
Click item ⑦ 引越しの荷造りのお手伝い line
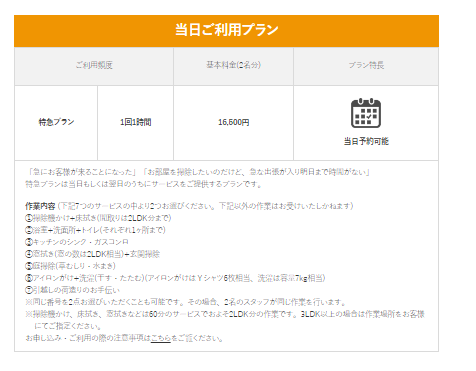point(73,290)
